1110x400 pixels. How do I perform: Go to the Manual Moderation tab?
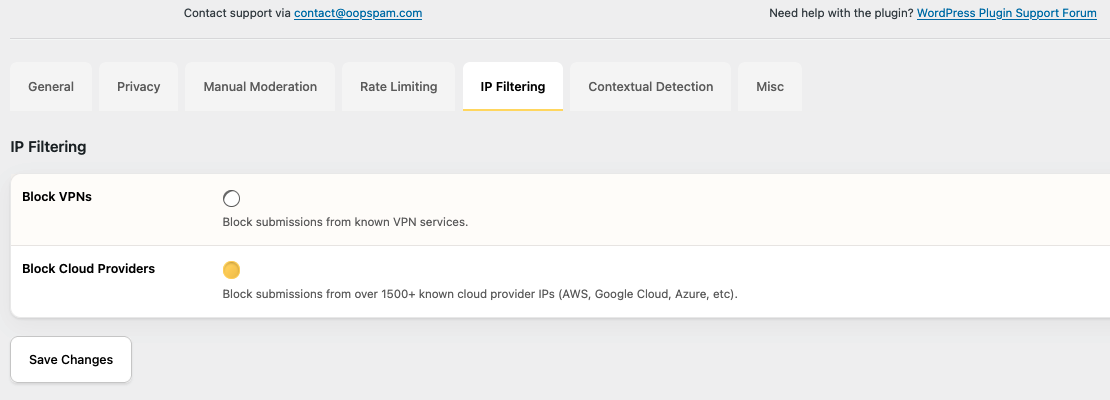(260, 87)
